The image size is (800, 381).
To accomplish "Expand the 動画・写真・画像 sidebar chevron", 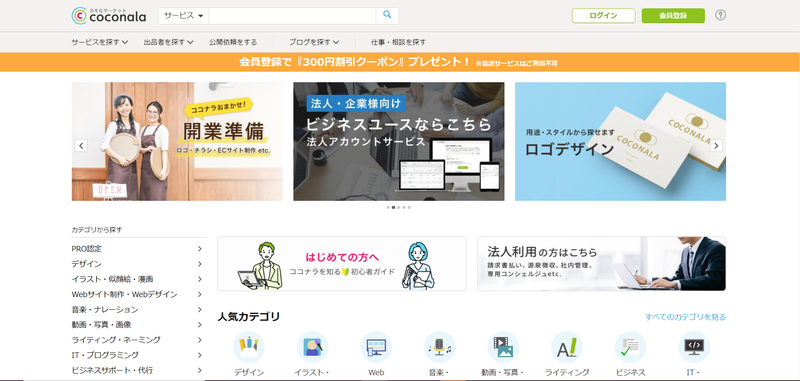I will [x=199, y=324].
